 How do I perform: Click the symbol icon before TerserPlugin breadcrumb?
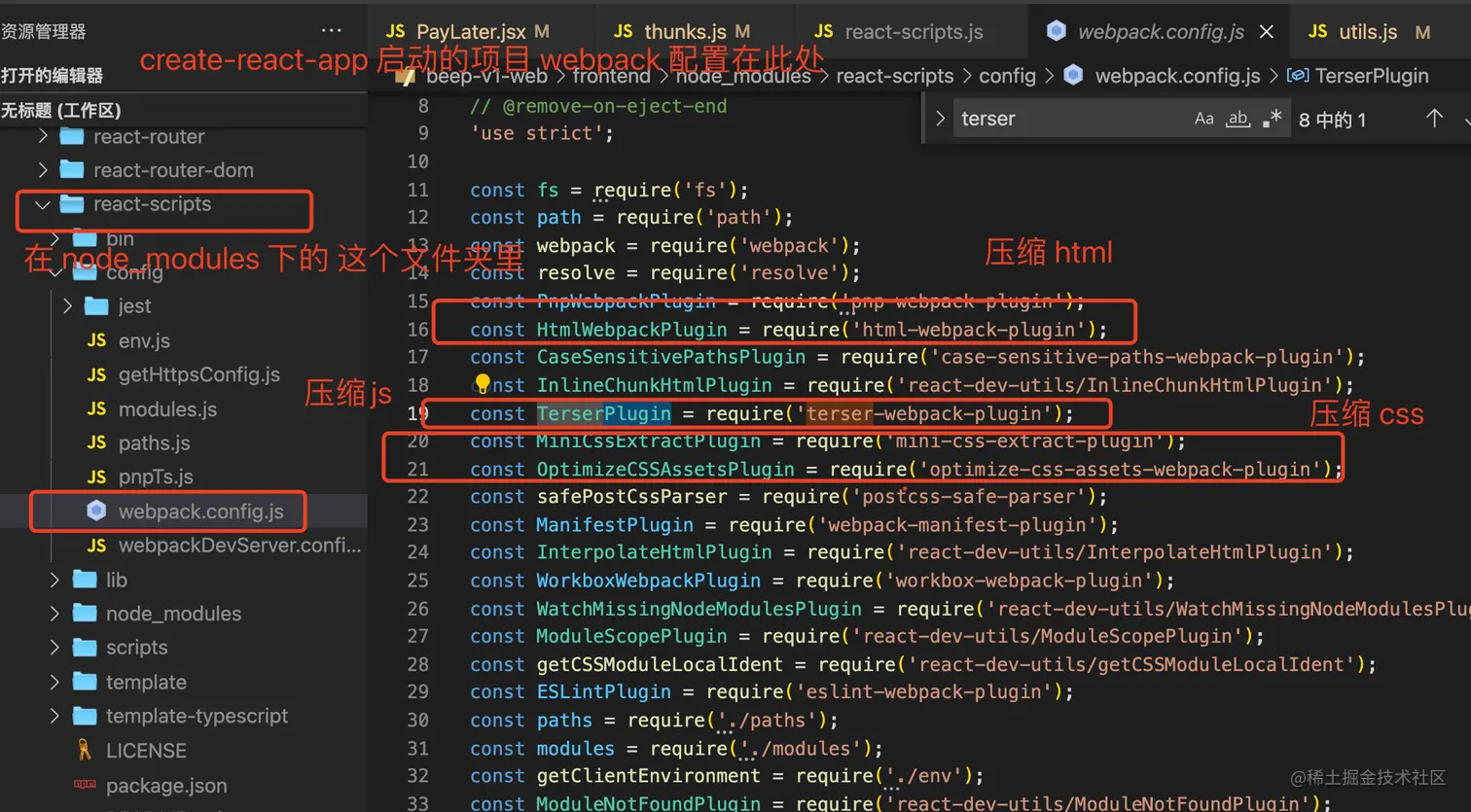pos(1297,75)
